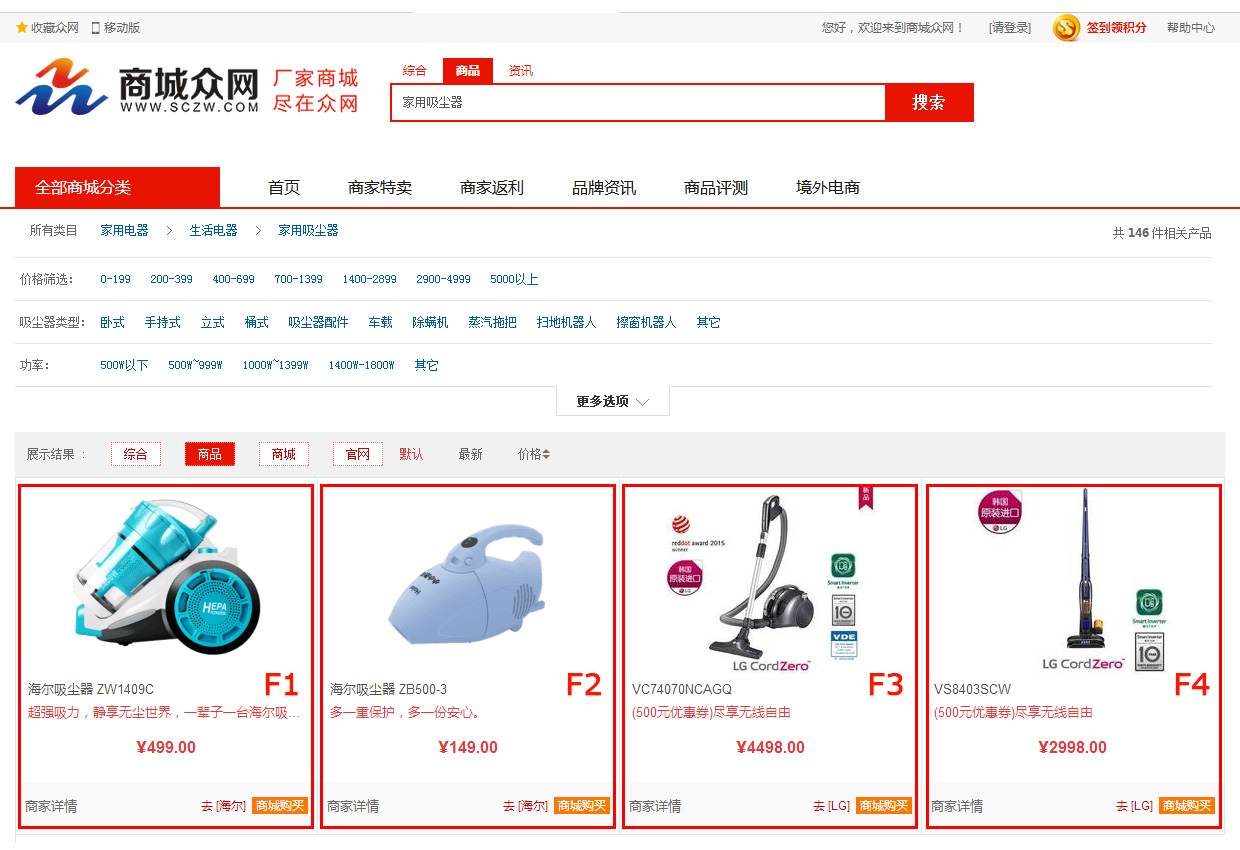
Task: Toggle the 综合 filter in 展示结果 row
Action: (x=136, y=454)
